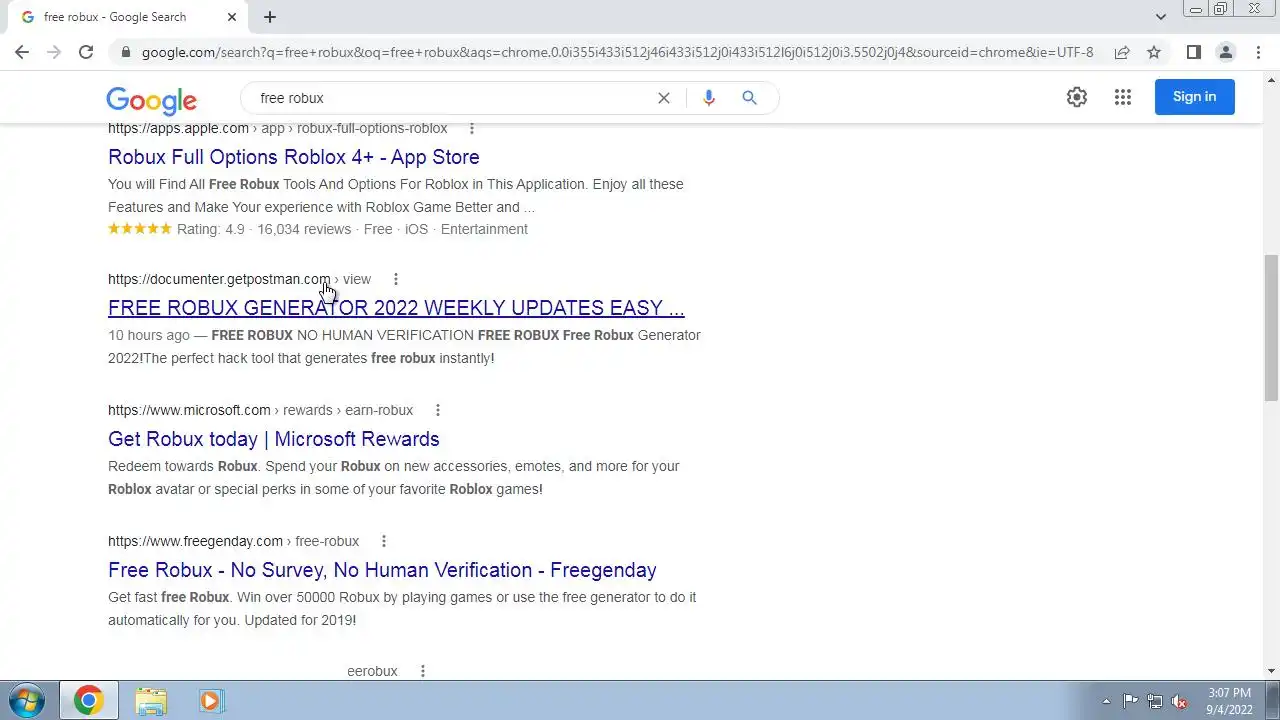The height and width of the screenshot is (720, 1280).
Task: Open tab search dropdown arrow
Action: click(x=1161, y=17)
